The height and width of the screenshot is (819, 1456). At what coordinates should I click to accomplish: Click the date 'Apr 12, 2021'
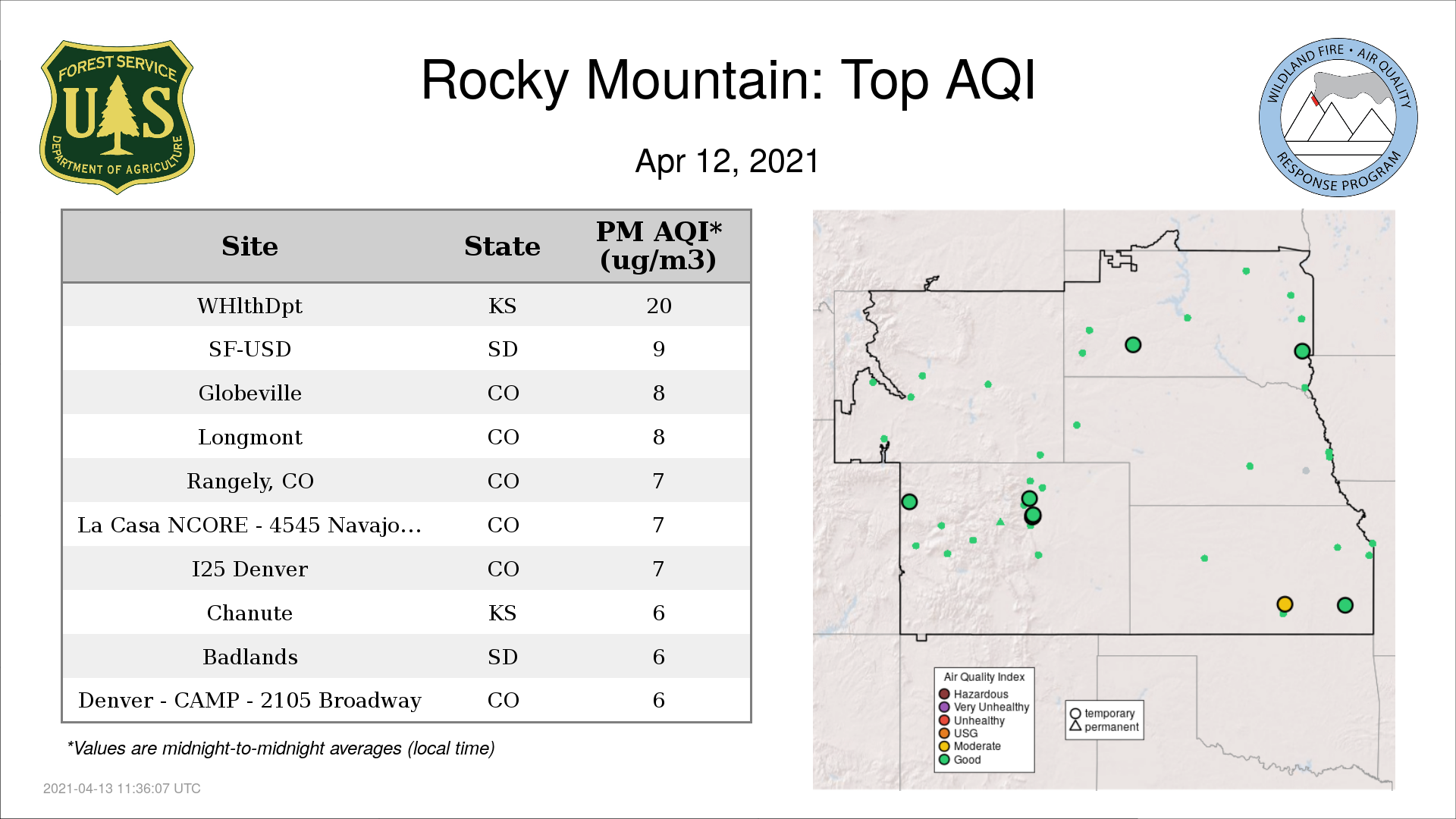pyautogui.click(x=727, y=162)
